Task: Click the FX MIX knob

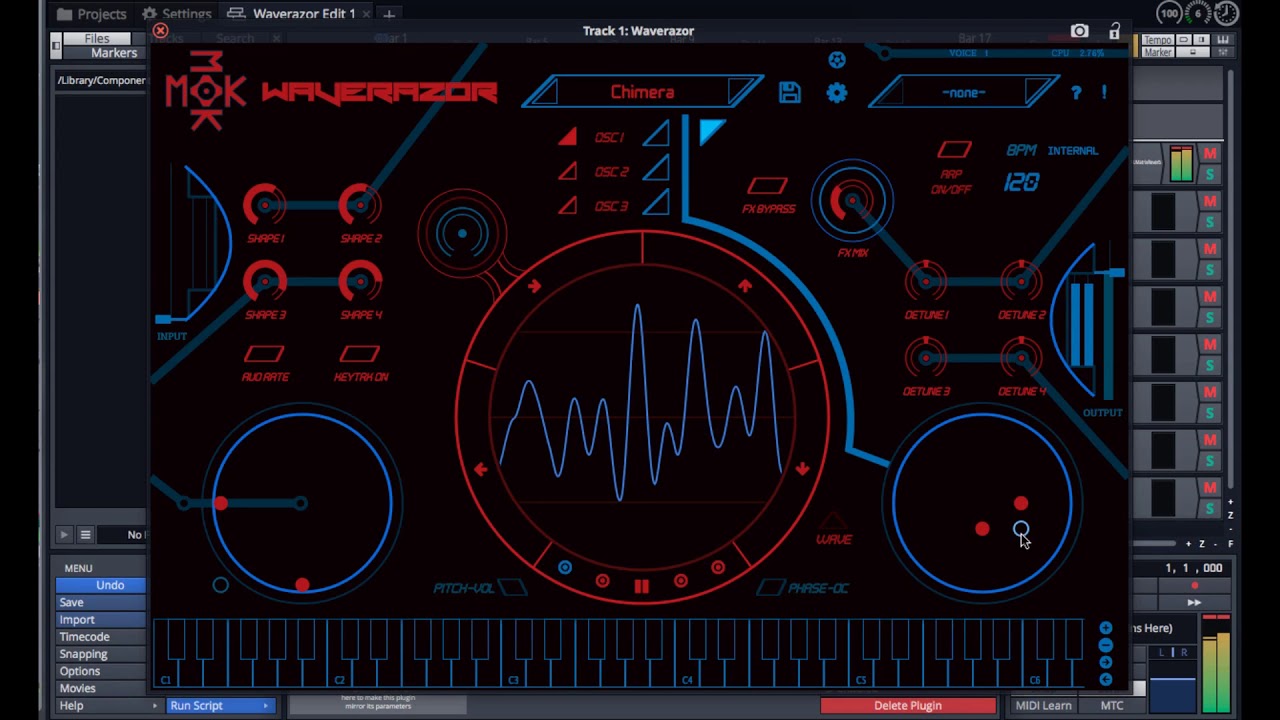Action: [x=852, y=202]
